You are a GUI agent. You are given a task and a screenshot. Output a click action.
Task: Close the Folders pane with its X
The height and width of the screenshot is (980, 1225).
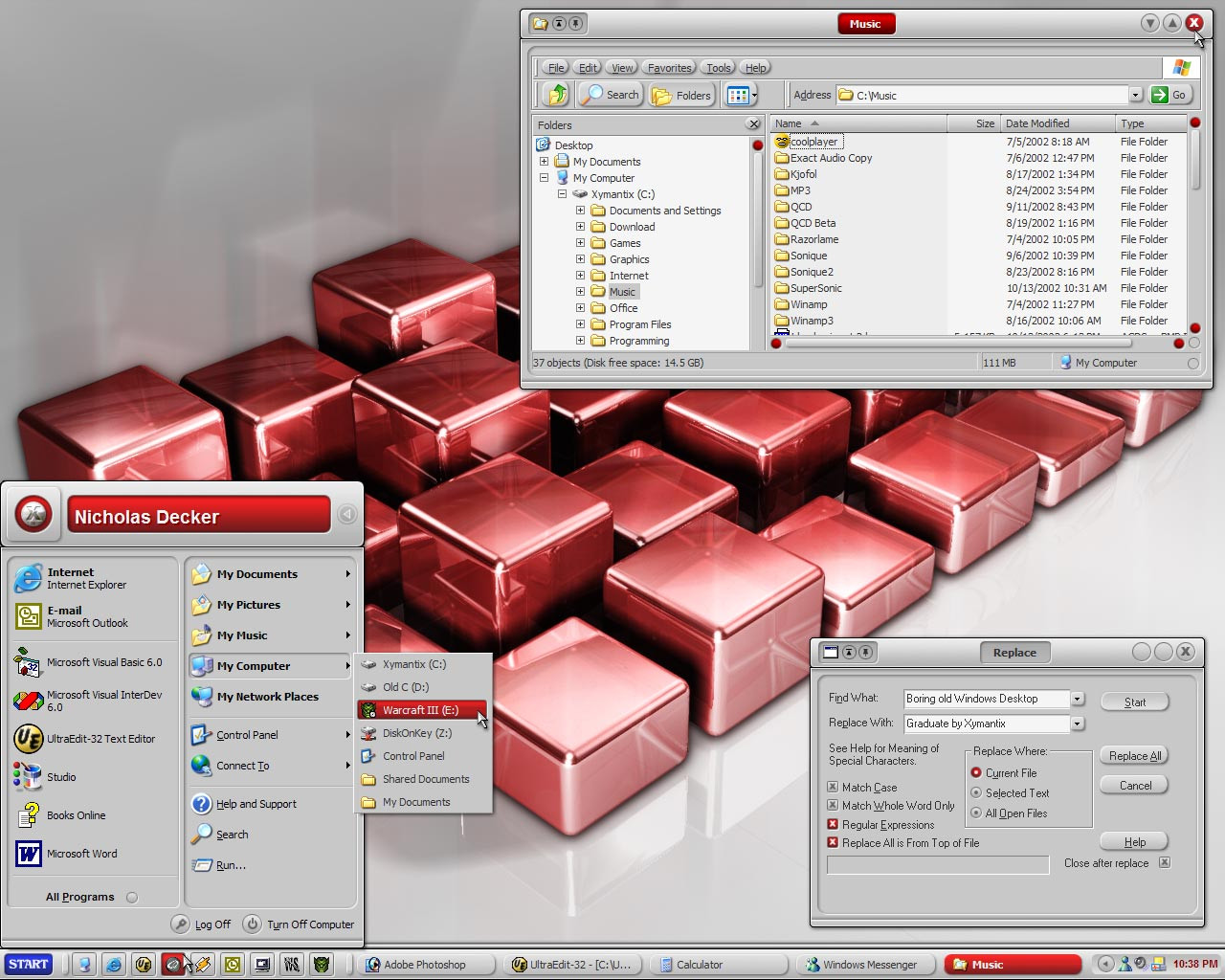coord(753,124)
